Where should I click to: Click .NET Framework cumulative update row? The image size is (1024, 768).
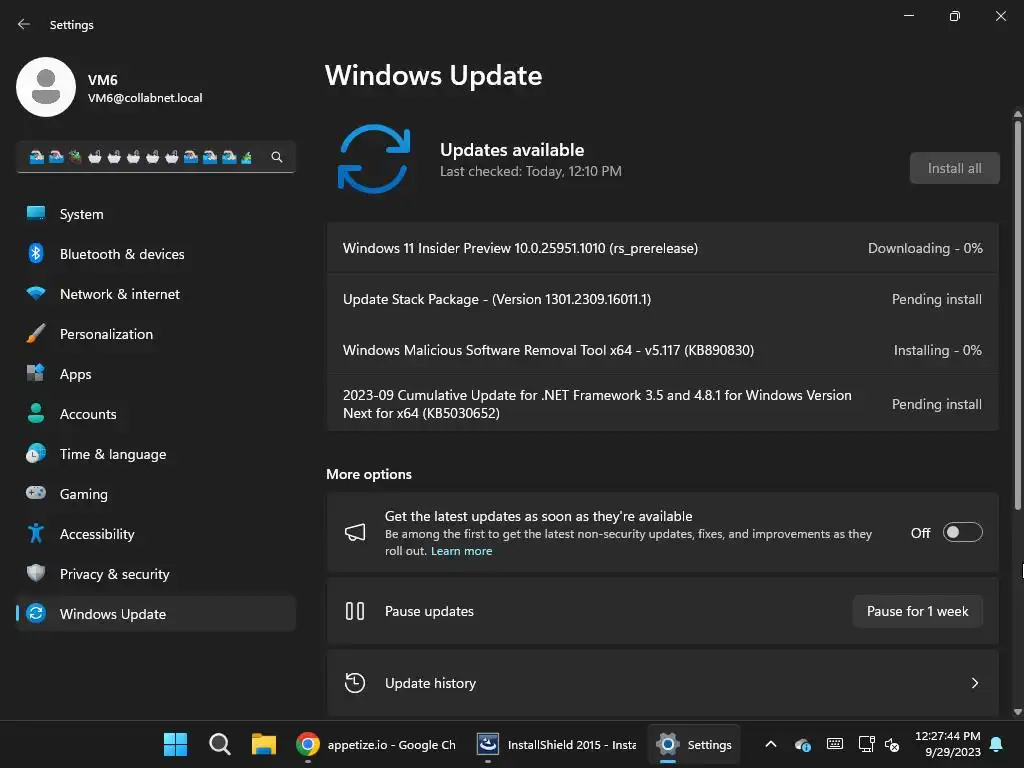(662, 404)
